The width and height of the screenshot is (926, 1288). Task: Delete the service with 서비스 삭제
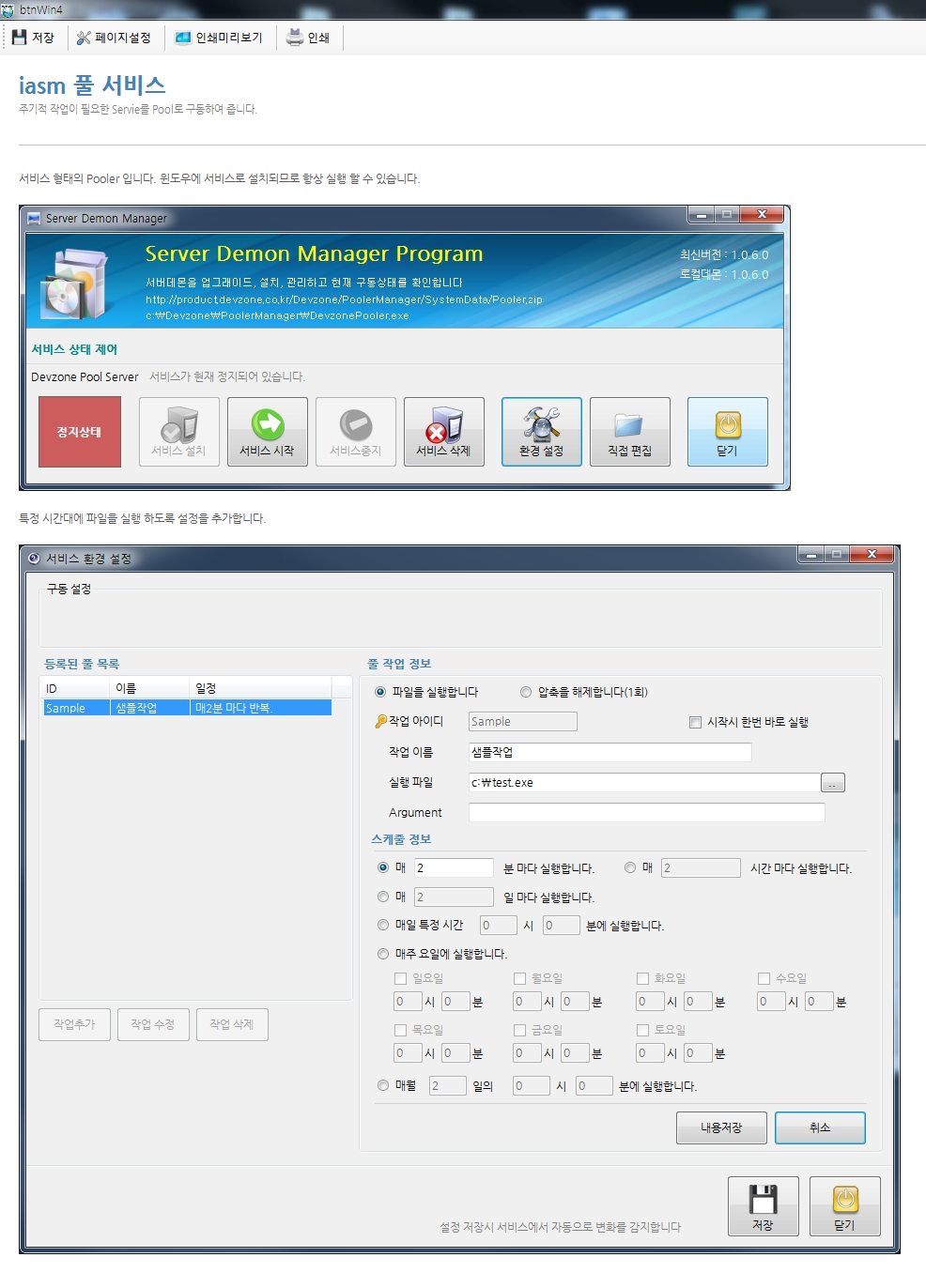point(443,432)
